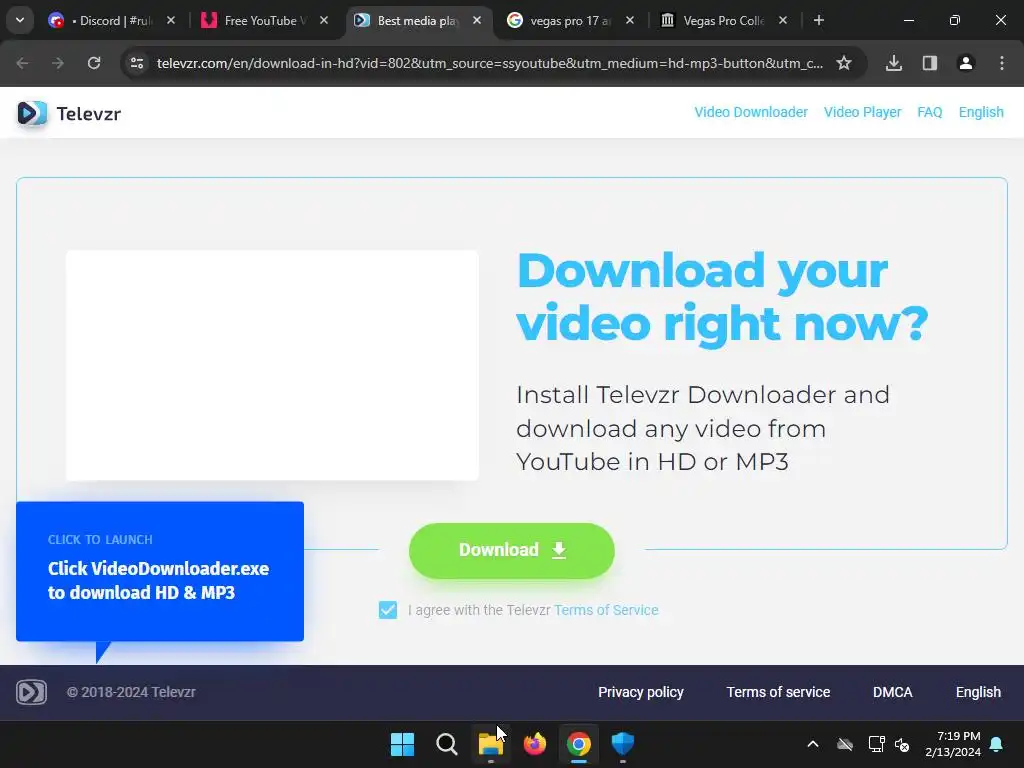Show hidden tray icons chevron
Image resolution: width=1024 pixels, height=768 pixels.
[x=813, y=744]
